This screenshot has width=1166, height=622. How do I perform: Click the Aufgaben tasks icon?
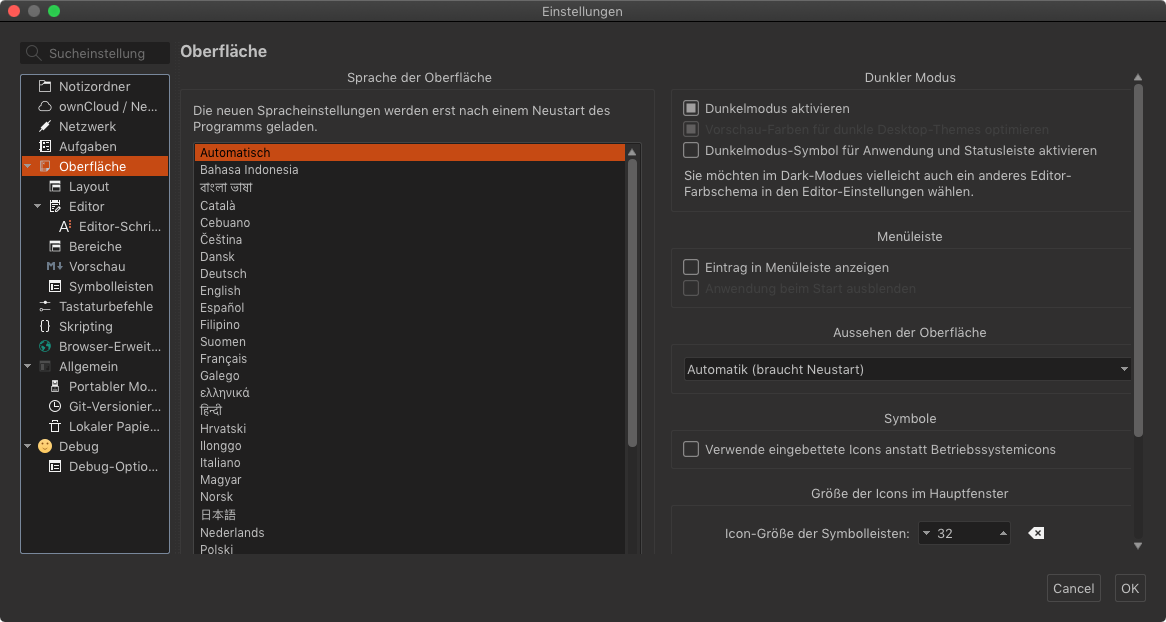45,147
